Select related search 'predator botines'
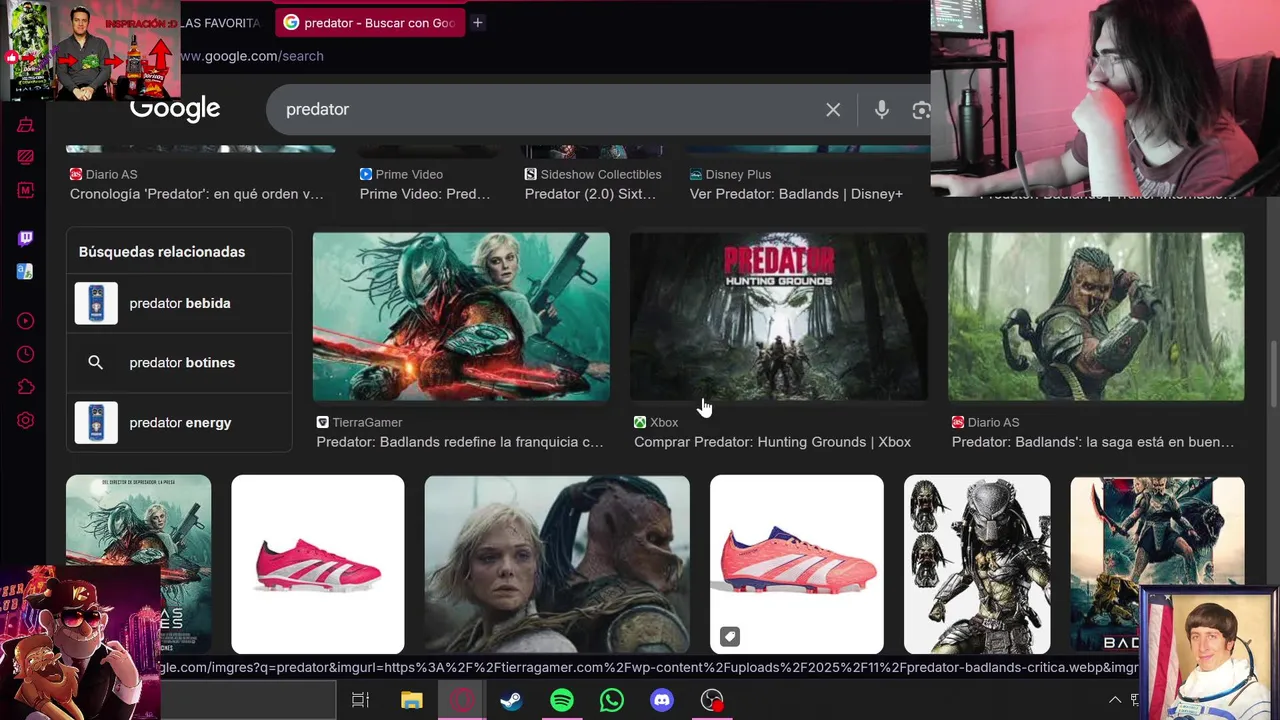The image size is (1280, 720). [179, 362]
